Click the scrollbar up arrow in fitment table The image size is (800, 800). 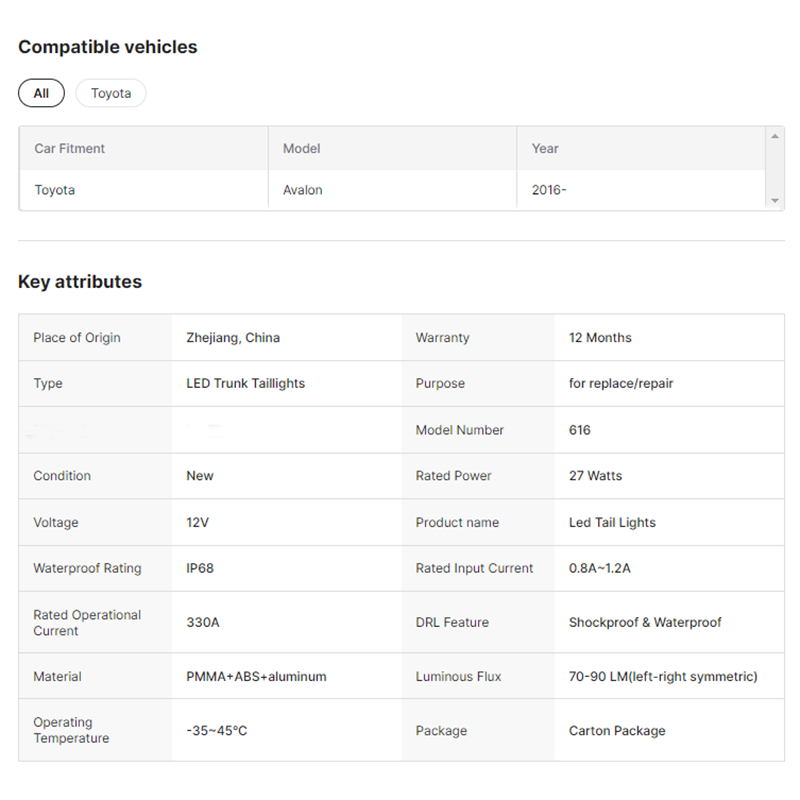(774, 136)
